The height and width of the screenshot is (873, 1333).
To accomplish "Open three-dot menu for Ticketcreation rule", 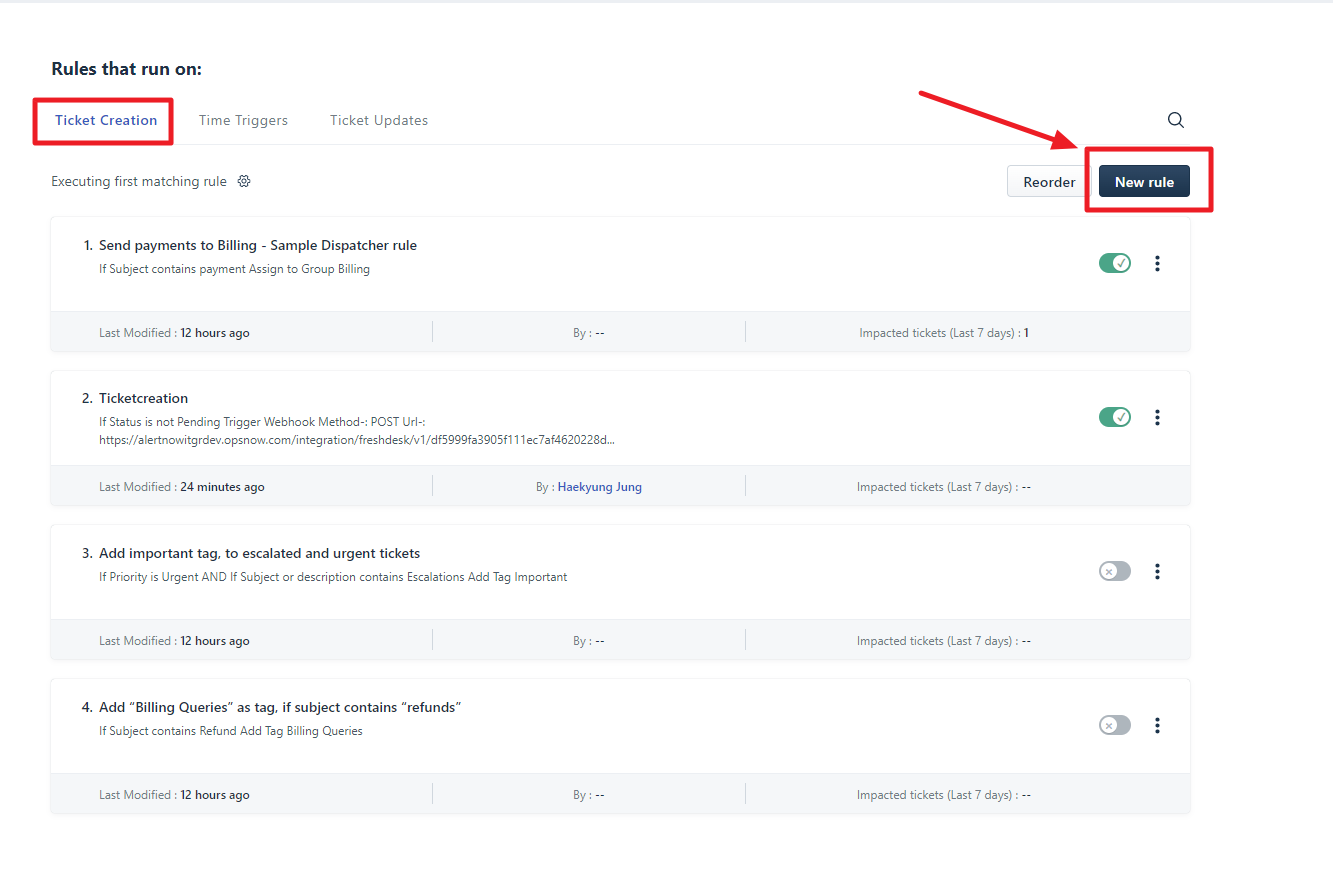I will (x=1157, y=417).
